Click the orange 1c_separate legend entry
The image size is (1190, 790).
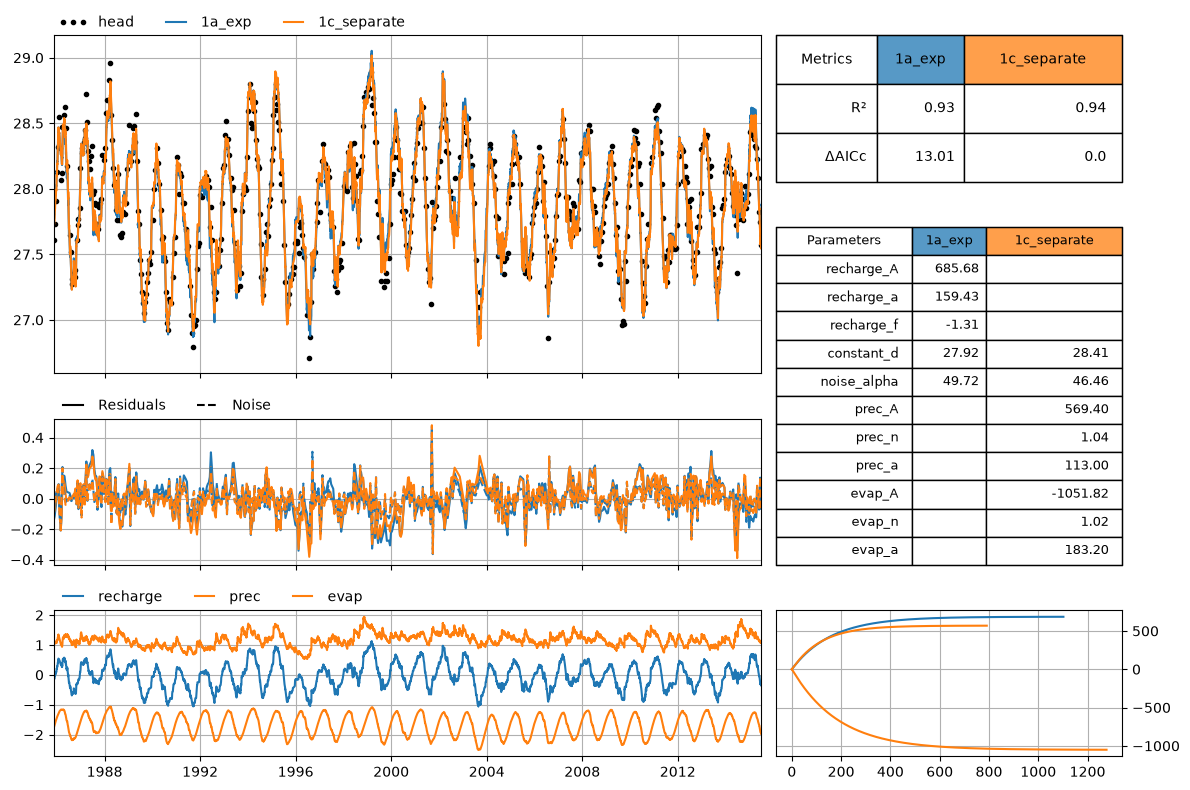[344, 22]
